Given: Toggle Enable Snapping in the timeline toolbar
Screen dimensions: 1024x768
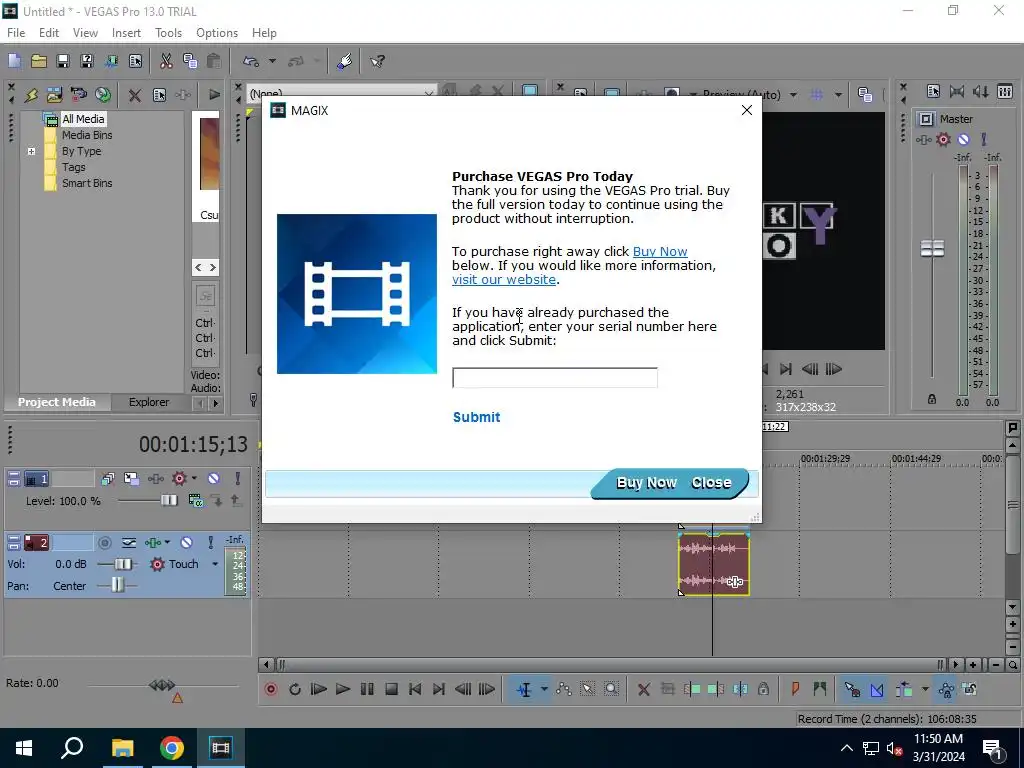Looking at the screenshot, I should 852,689.
